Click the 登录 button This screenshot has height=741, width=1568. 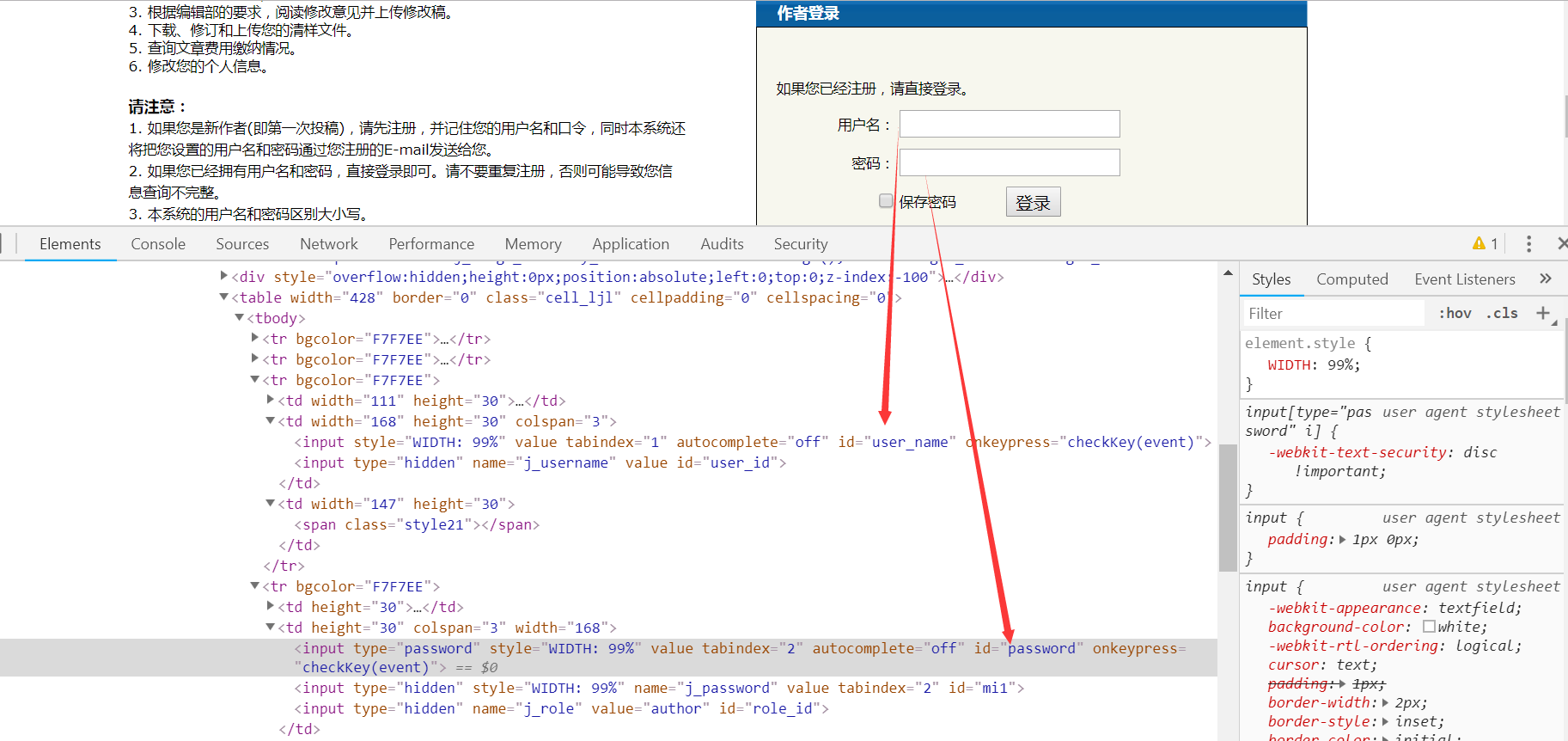point(1033,202)
